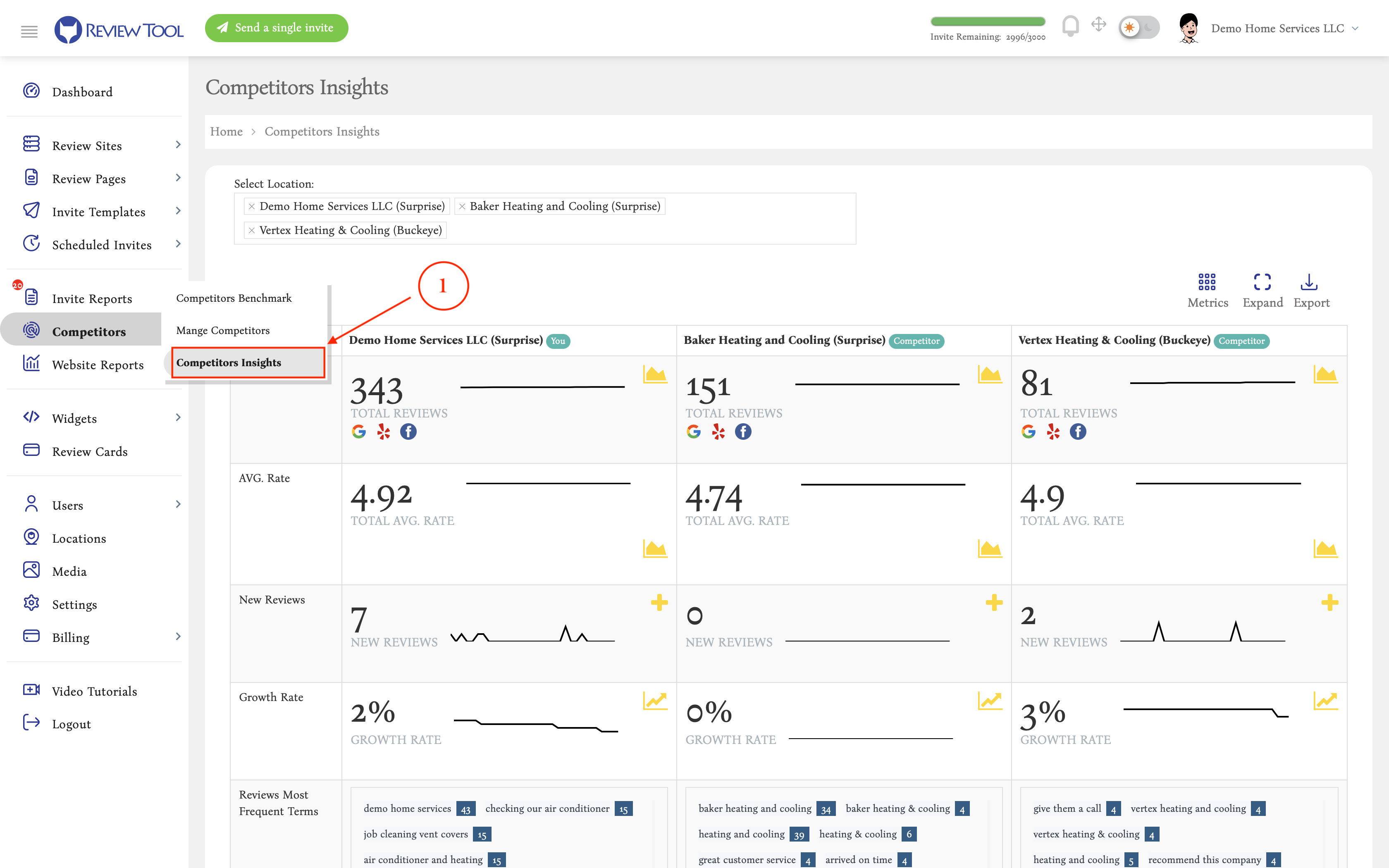Screen dimensions: 1389x868
Task: Click the Invite Reports notification badge
Action: [18, 285]
